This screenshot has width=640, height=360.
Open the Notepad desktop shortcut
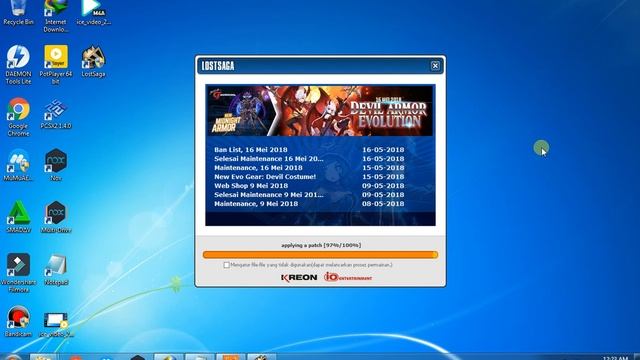pyautogui.click(x=56, y=269)
